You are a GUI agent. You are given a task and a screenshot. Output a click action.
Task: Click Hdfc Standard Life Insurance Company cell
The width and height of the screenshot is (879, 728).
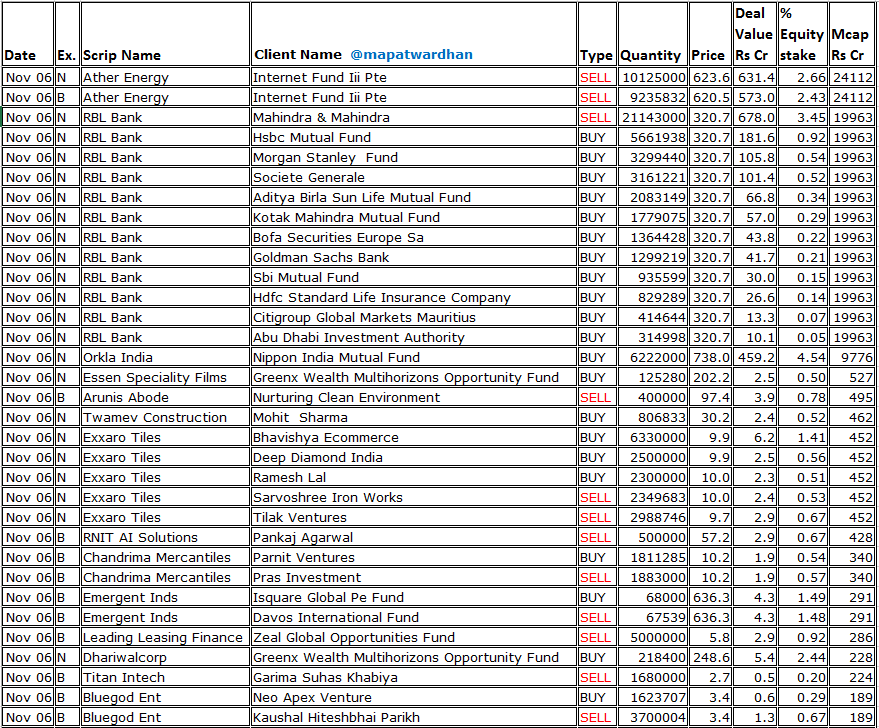click(x=414, y=298)
